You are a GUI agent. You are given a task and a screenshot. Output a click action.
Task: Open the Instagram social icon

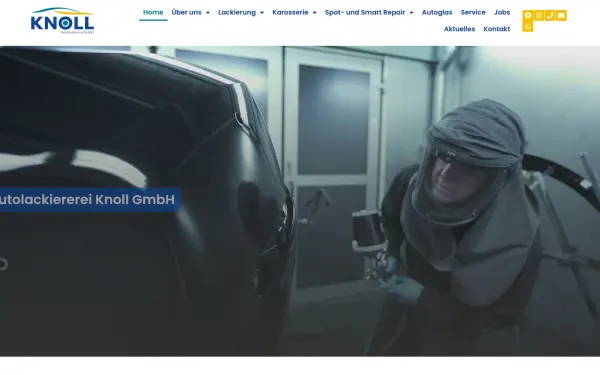pos(539,15)
